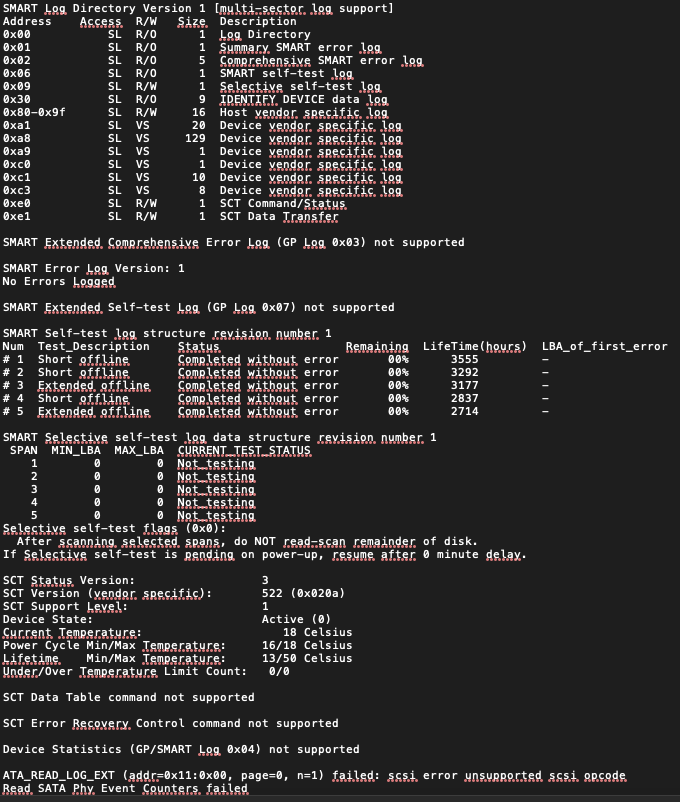Click the lifetime hours value 2714
Image resolution: width=680 pixels, height=802 pixels.
point(464,411)
